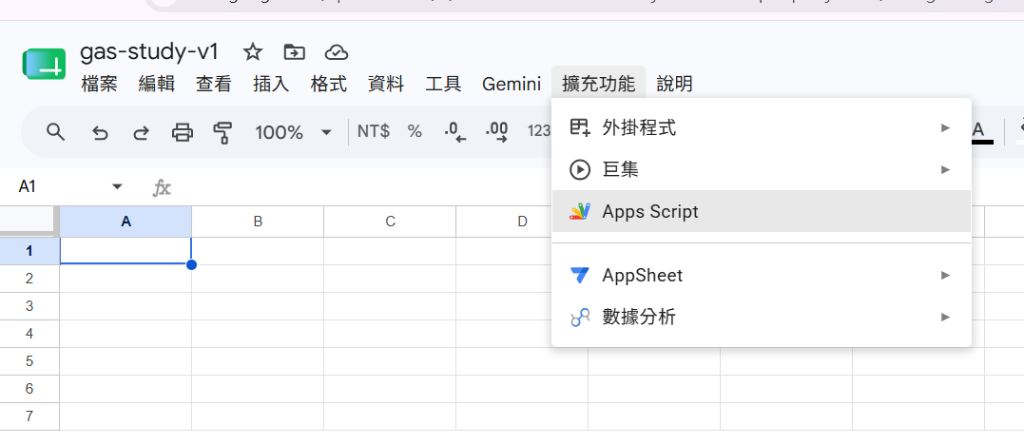Click the fill handle on cell A1
This screenshot has width=1024, height=431.
(191, 264)
